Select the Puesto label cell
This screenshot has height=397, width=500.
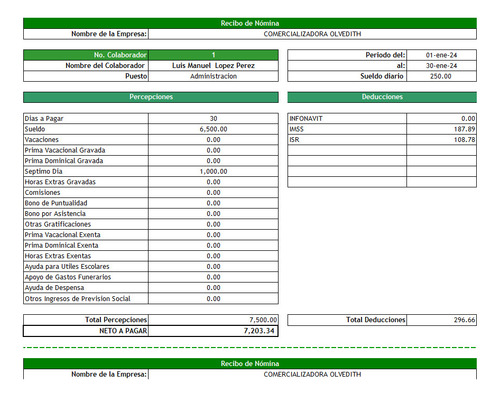pos(86,76)
